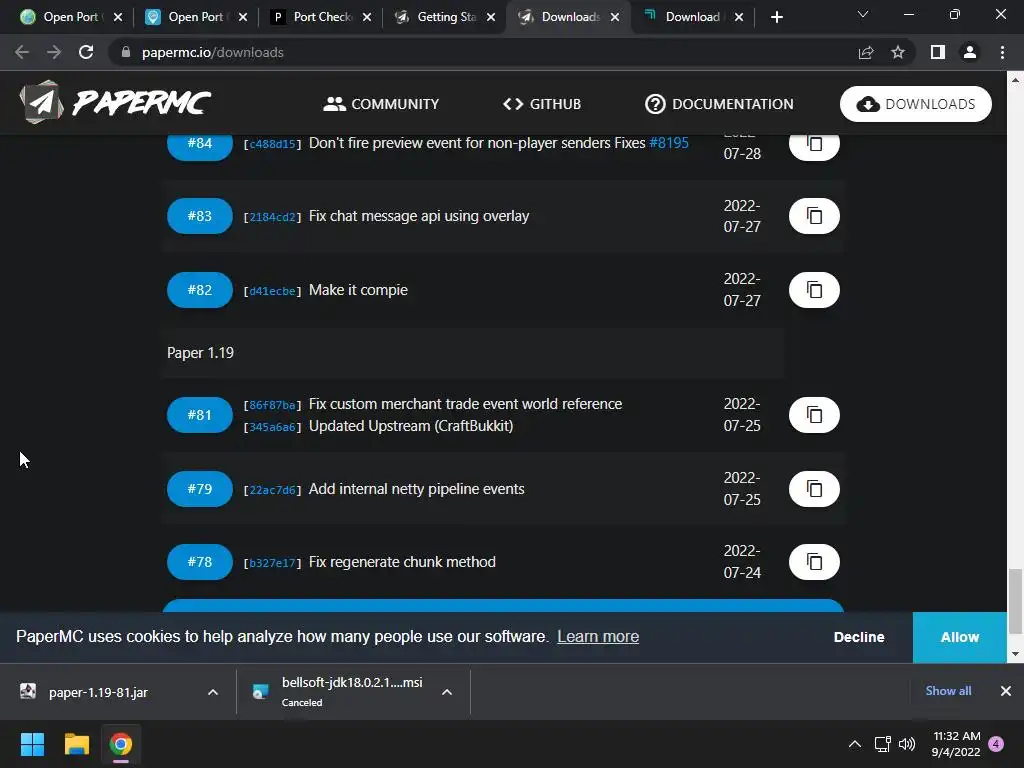
Task: Open commit b327e17 link
Action: (x=272, y=563)
